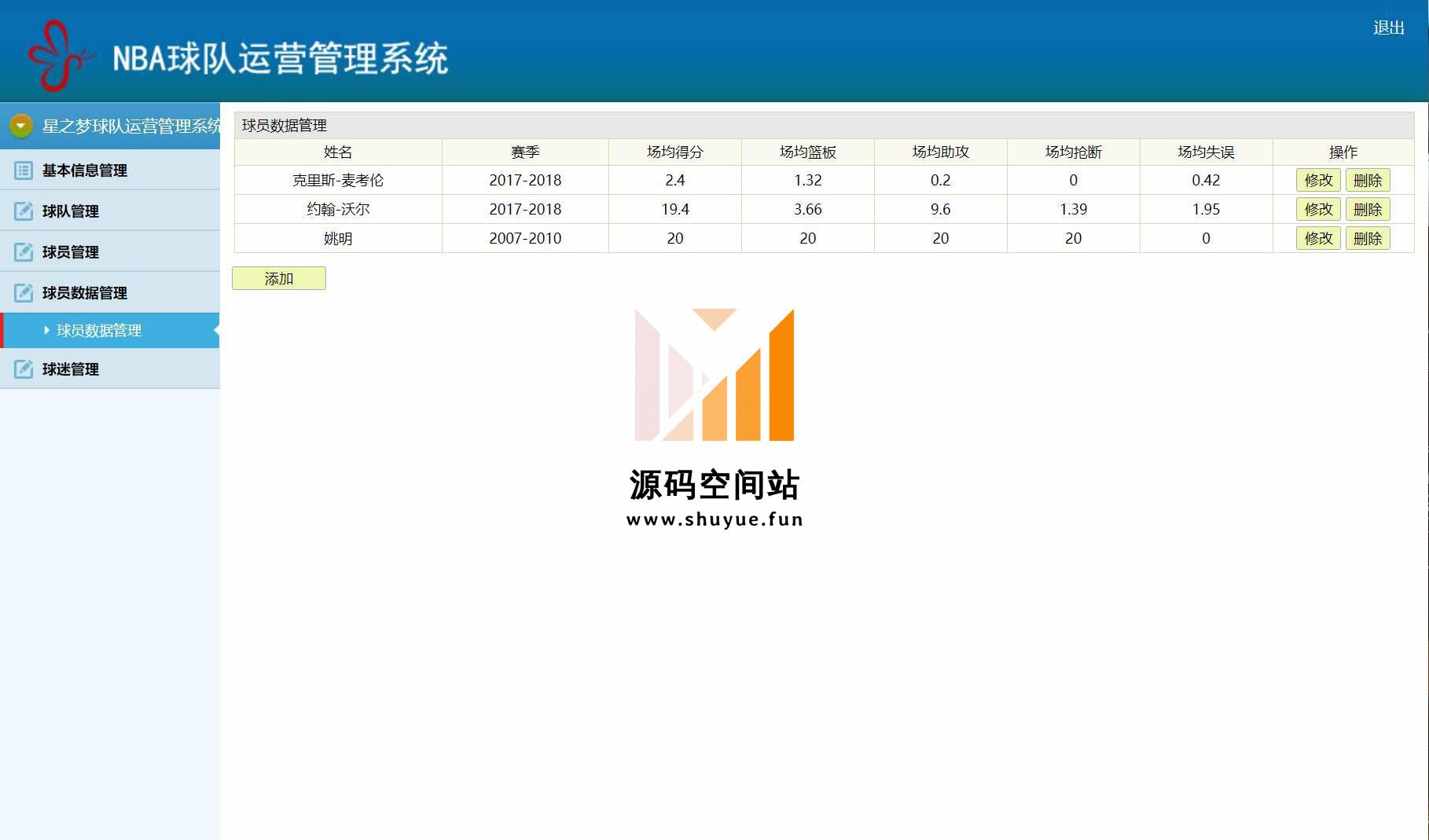Click the 1.32 rebounds cell
Image resolution: width=1429 pixels, height=840 pixels.
pyautogui.click(x=808, y=181)
